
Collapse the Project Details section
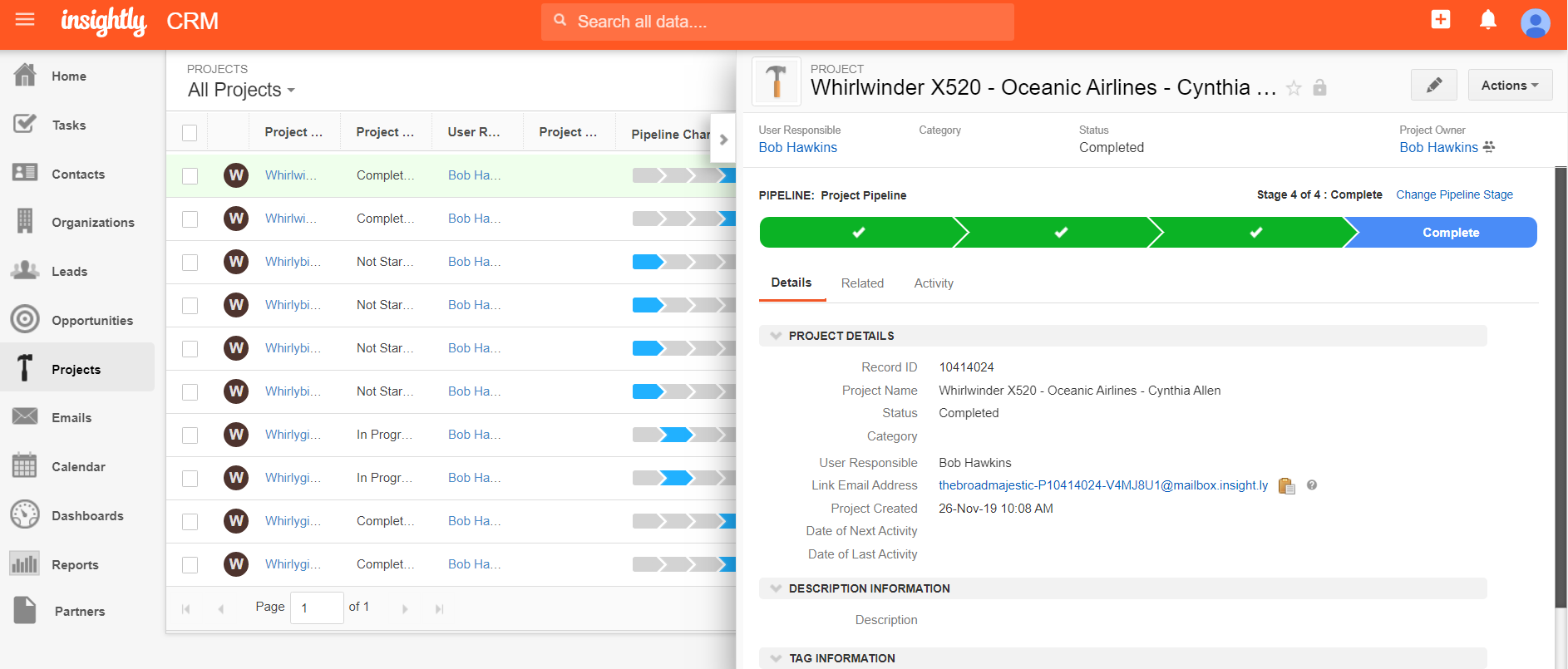click(x=776, y=336)
